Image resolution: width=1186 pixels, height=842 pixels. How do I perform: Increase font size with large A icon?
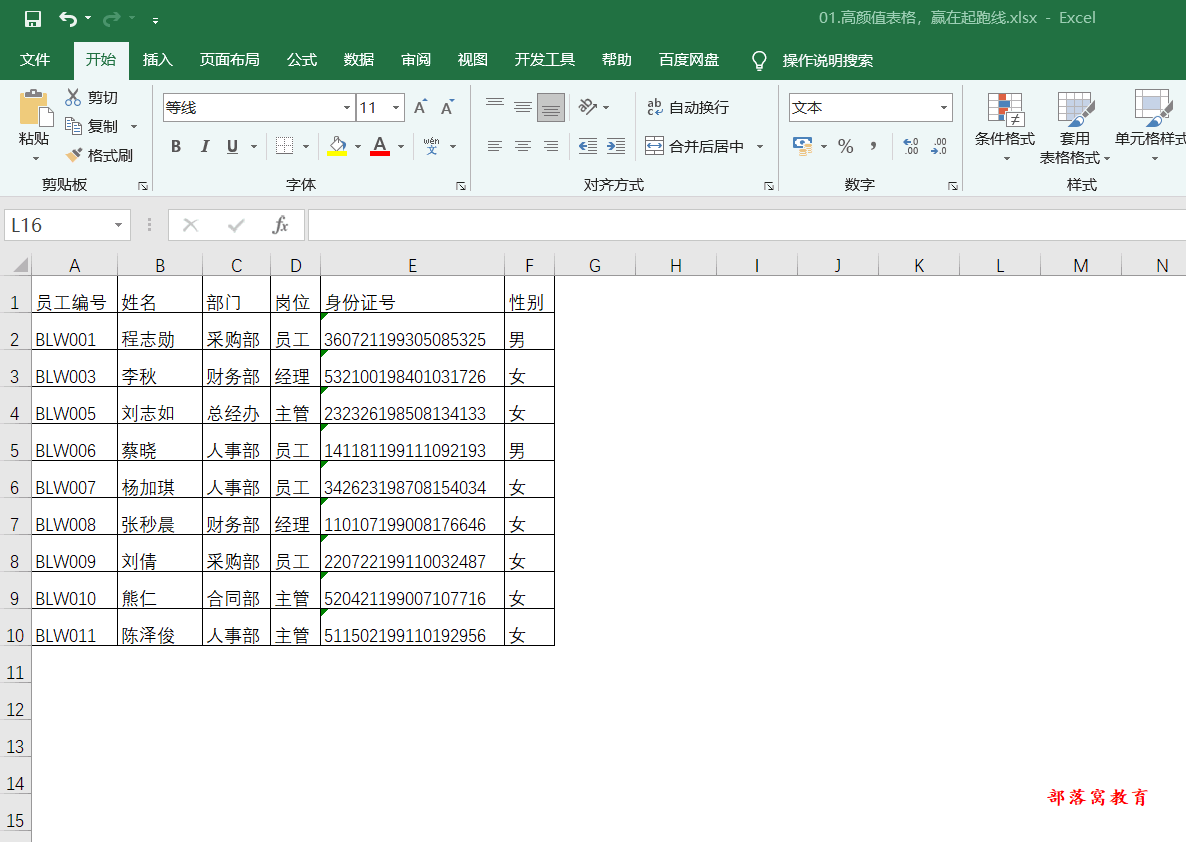(421, 107)
